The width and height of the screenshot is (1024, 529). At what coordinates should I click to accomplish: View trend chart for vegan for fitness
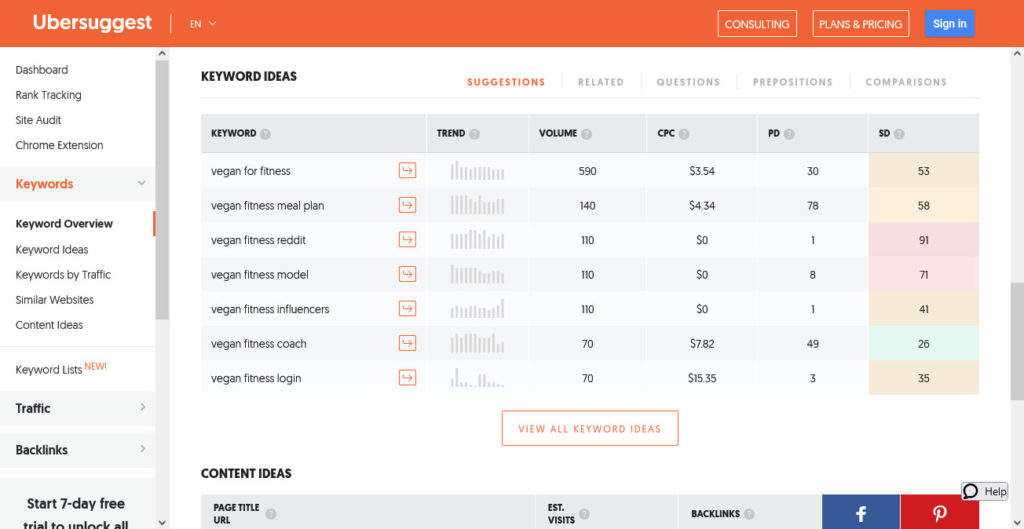coord(477,171)
